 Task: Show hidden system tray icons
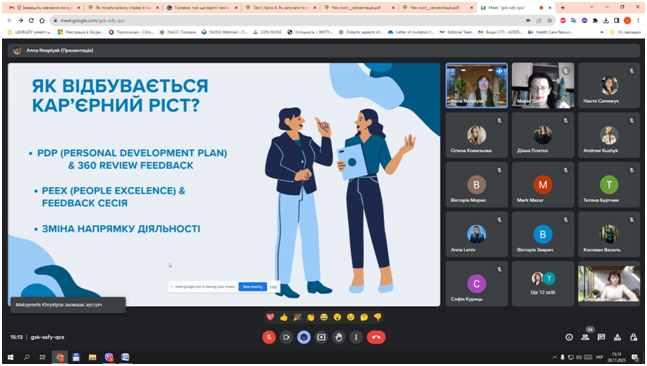tap(554, 357)
